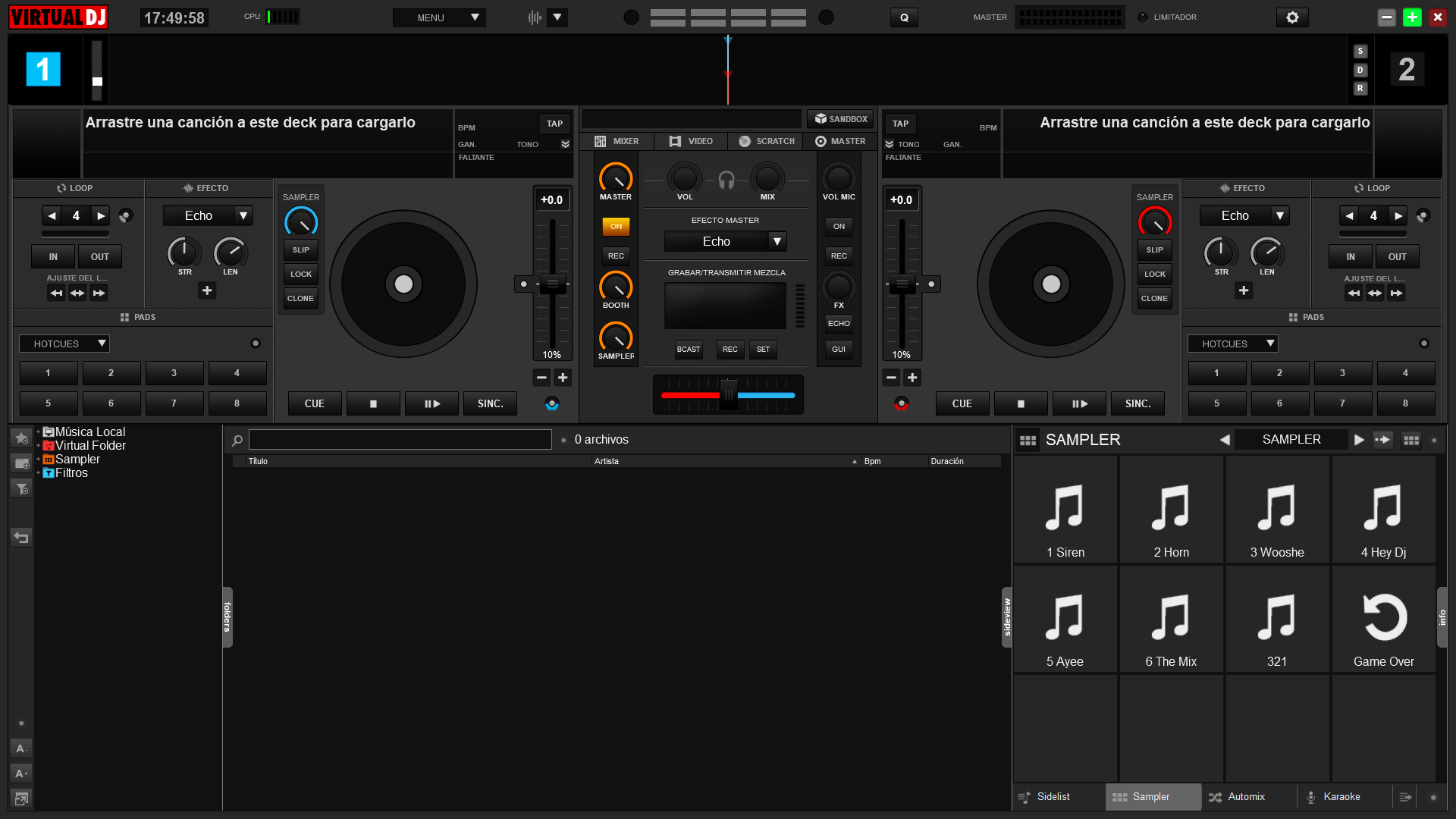Enable the LIMITADOR toggle

click(1143, 17)
